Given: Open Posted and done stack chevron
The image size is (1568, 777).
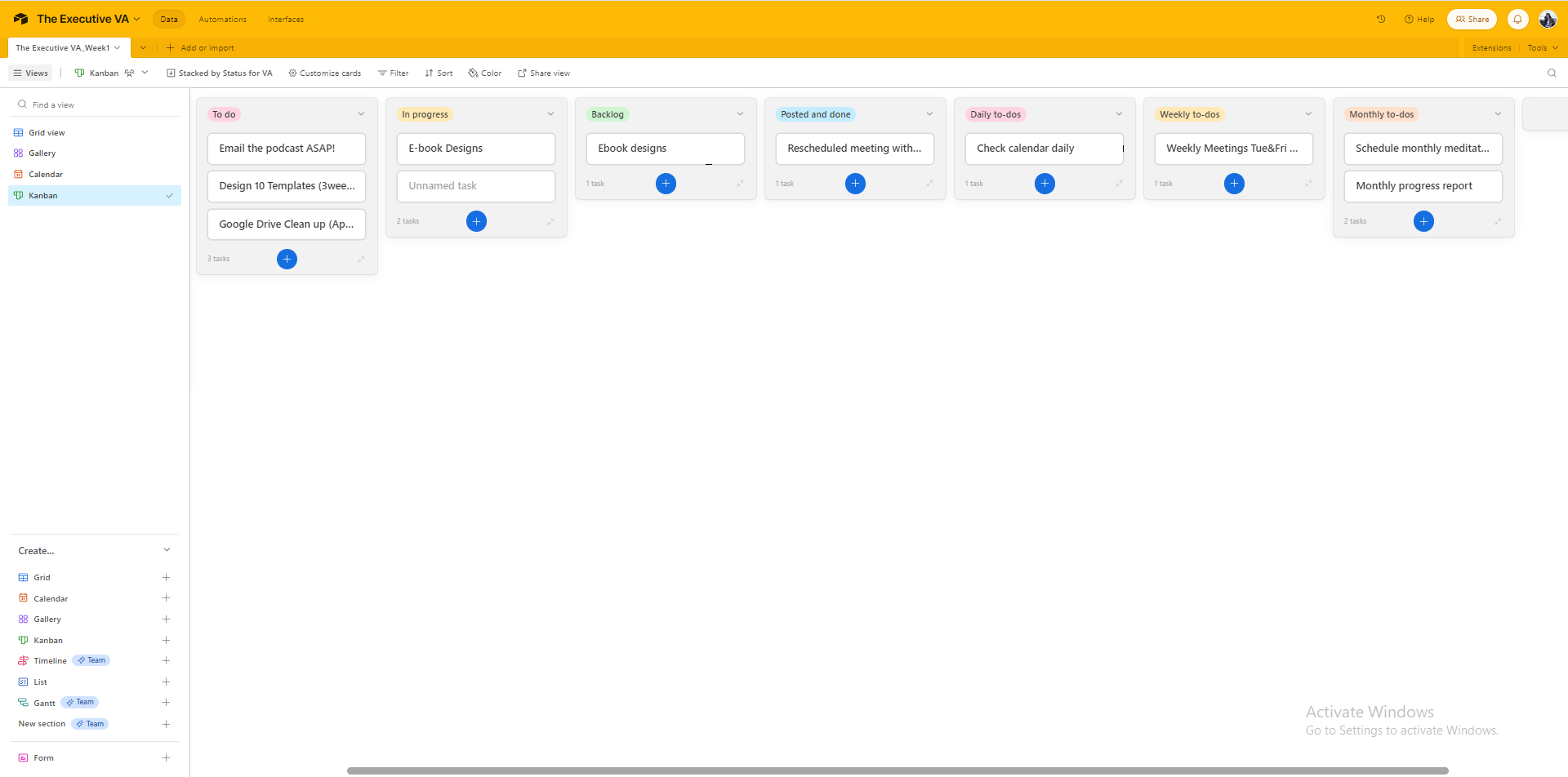Looking at the screenshot, I should (x=929, y=114).
